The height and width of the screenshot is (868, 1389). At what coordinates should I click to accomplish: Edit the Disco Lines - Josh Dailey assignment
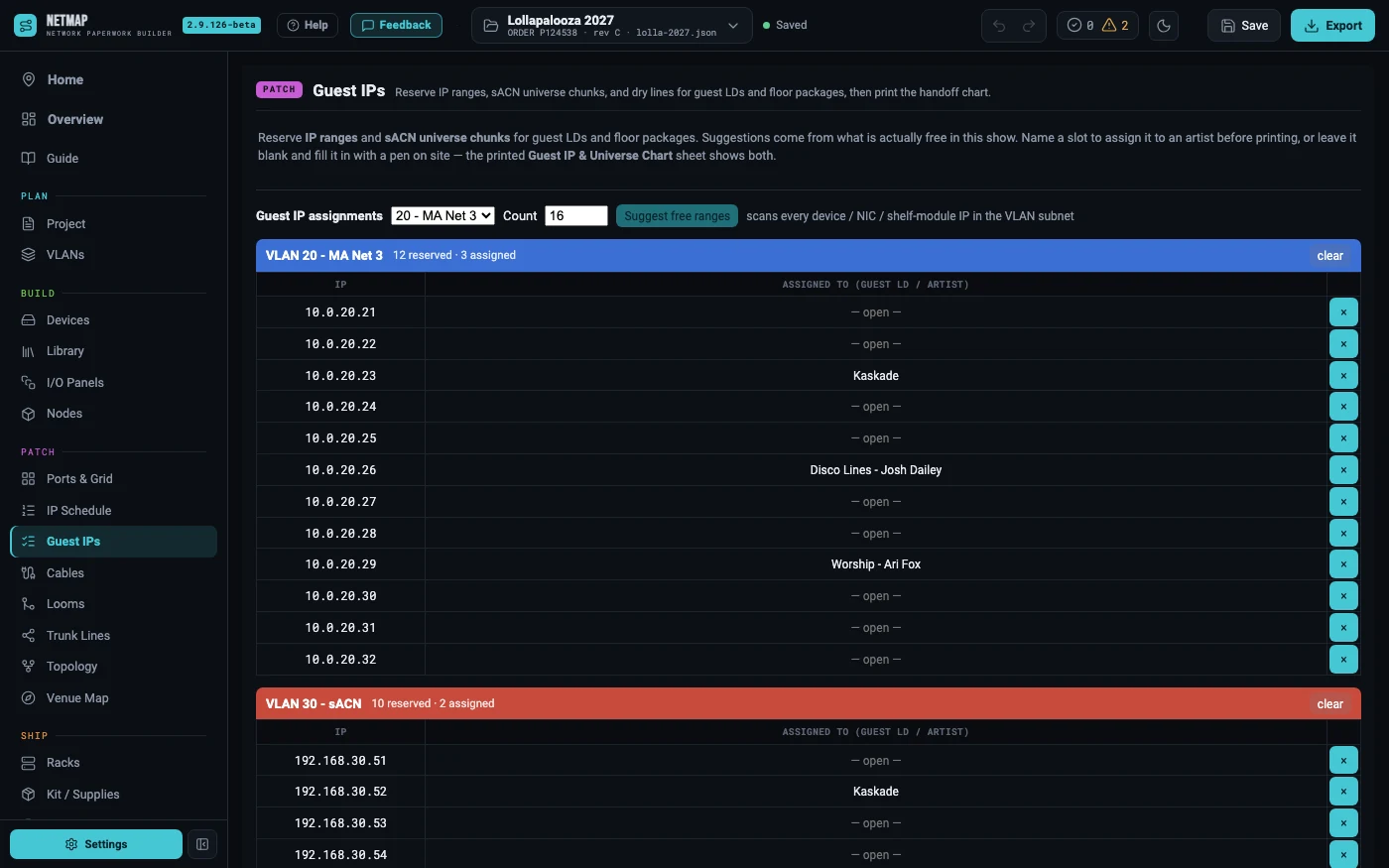point(876,470)
